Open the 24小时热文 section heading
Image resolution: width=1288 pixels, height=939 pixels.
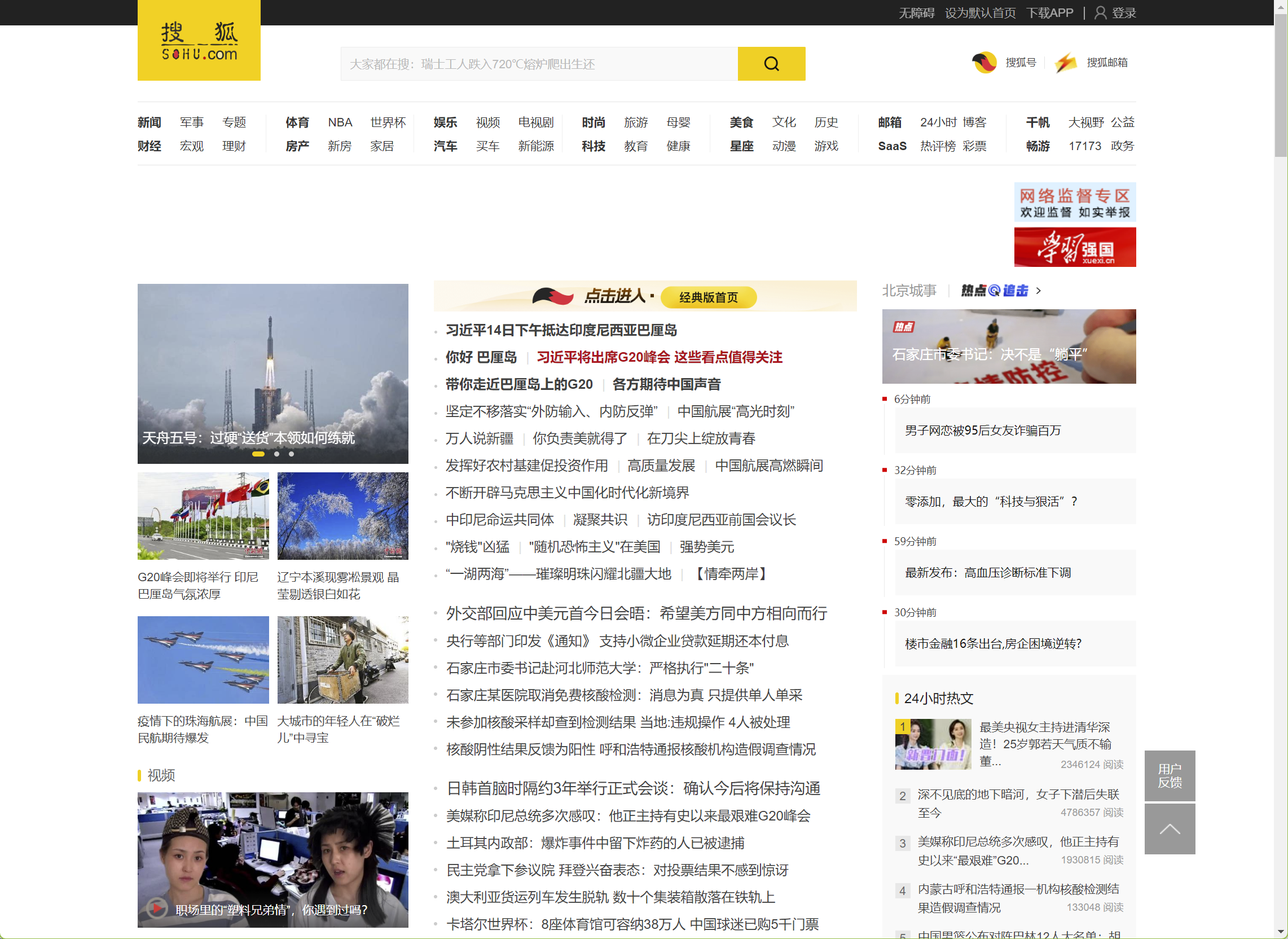pos(938,698)
